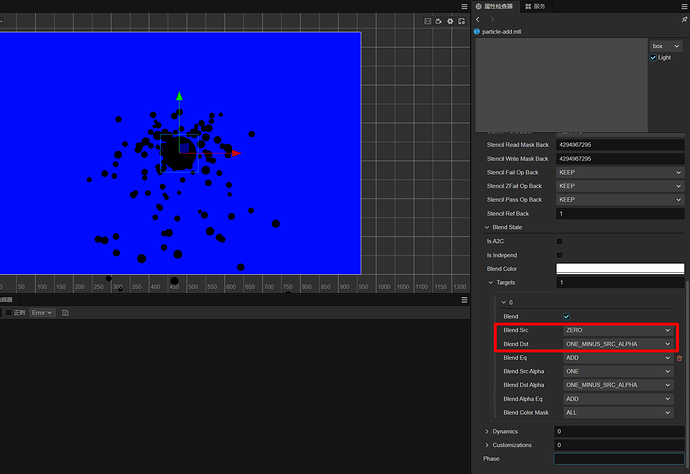Click the console panel tab
This screenshot has height=474, width=690.
pos(7,300)
